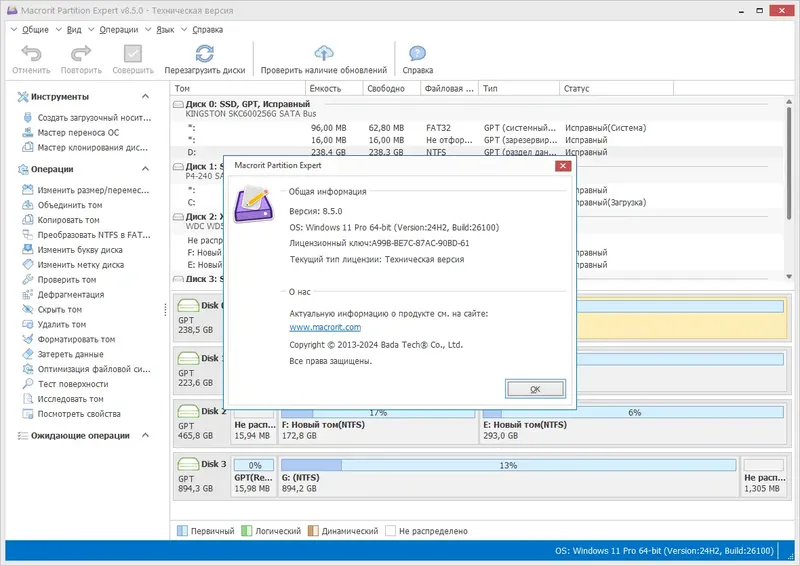The width and height of the screenshot is (800, 566).
Task: Sort by the Тип column header
Action: click(x=519, y=88)
